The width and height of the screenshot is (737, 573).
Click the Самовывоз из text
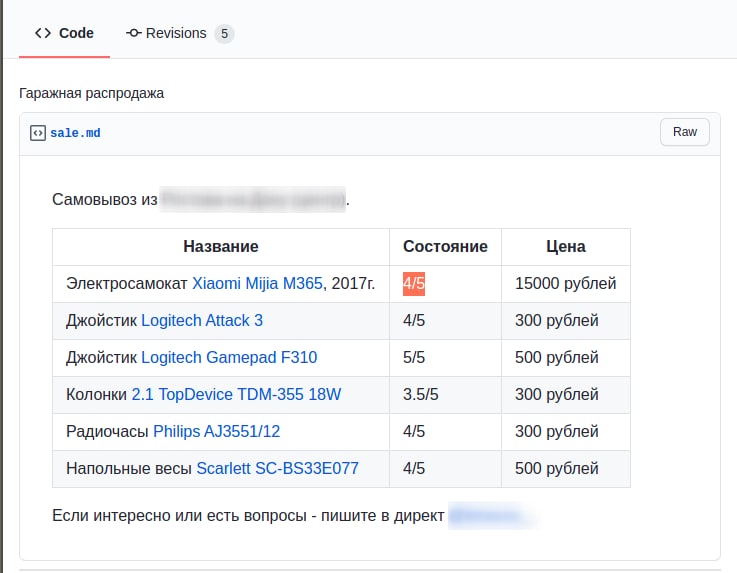click(105, 200)
